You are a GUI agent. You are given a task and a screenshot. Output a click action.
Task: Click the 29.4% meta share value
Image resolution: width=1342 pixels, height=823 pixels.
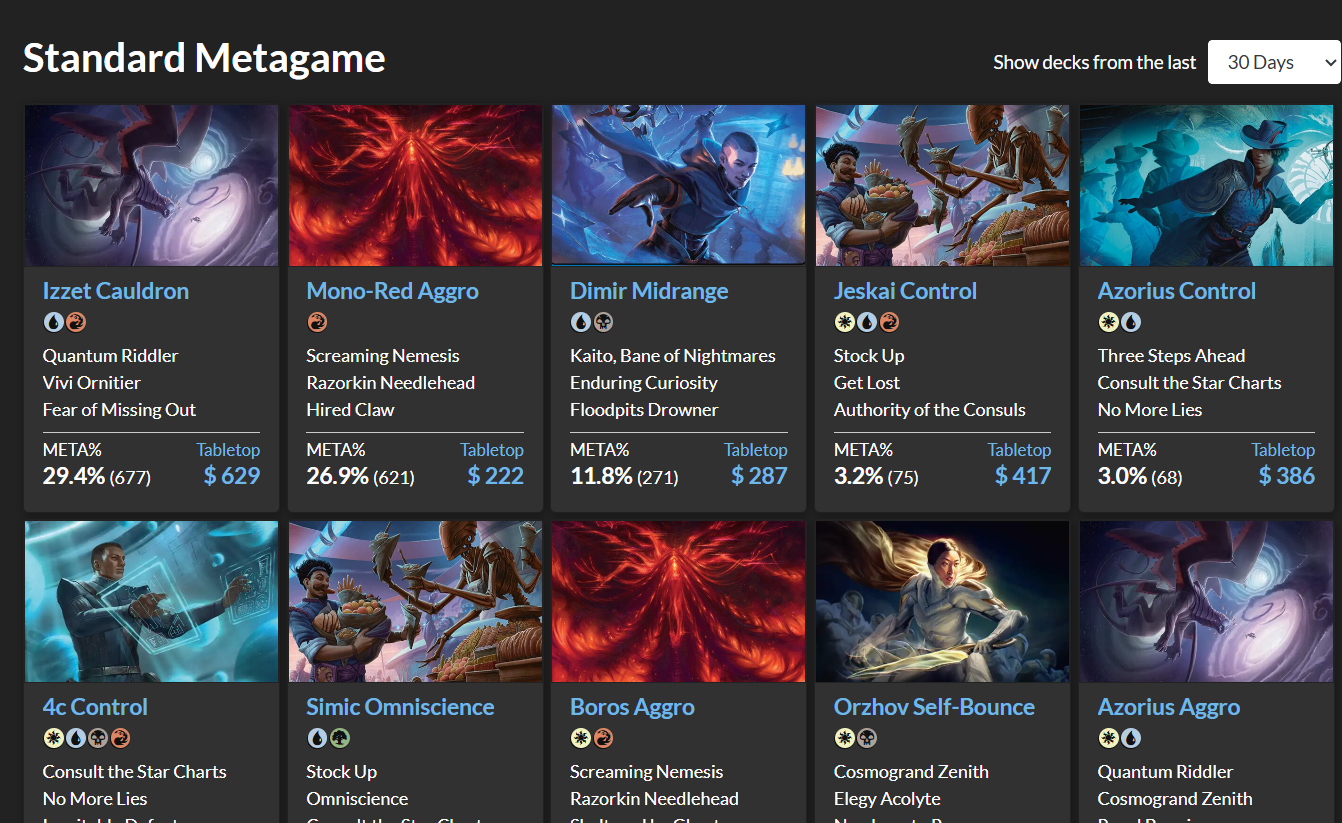tap(74, 476)
